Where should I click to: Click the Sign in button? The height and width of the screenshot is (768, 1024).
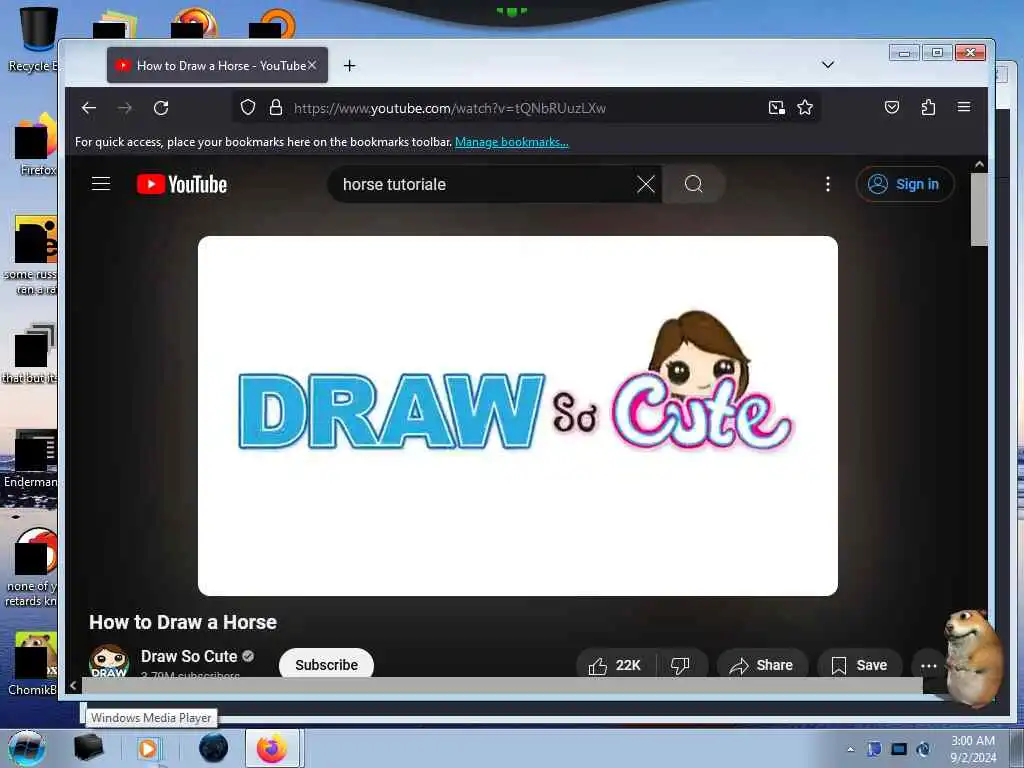click(904, 184)
